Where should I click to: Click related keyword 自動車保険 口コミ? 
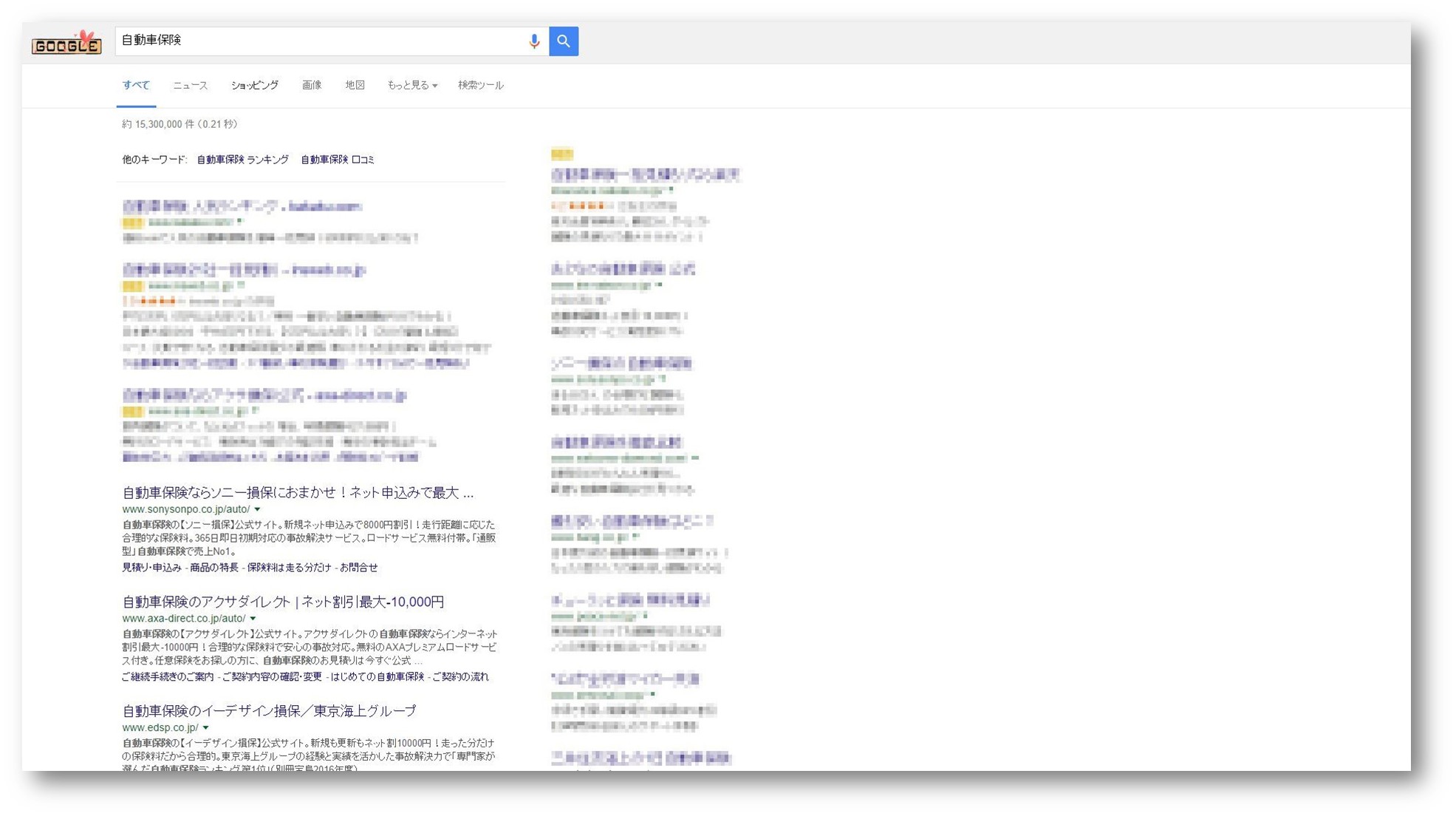[x=338, y=160]
